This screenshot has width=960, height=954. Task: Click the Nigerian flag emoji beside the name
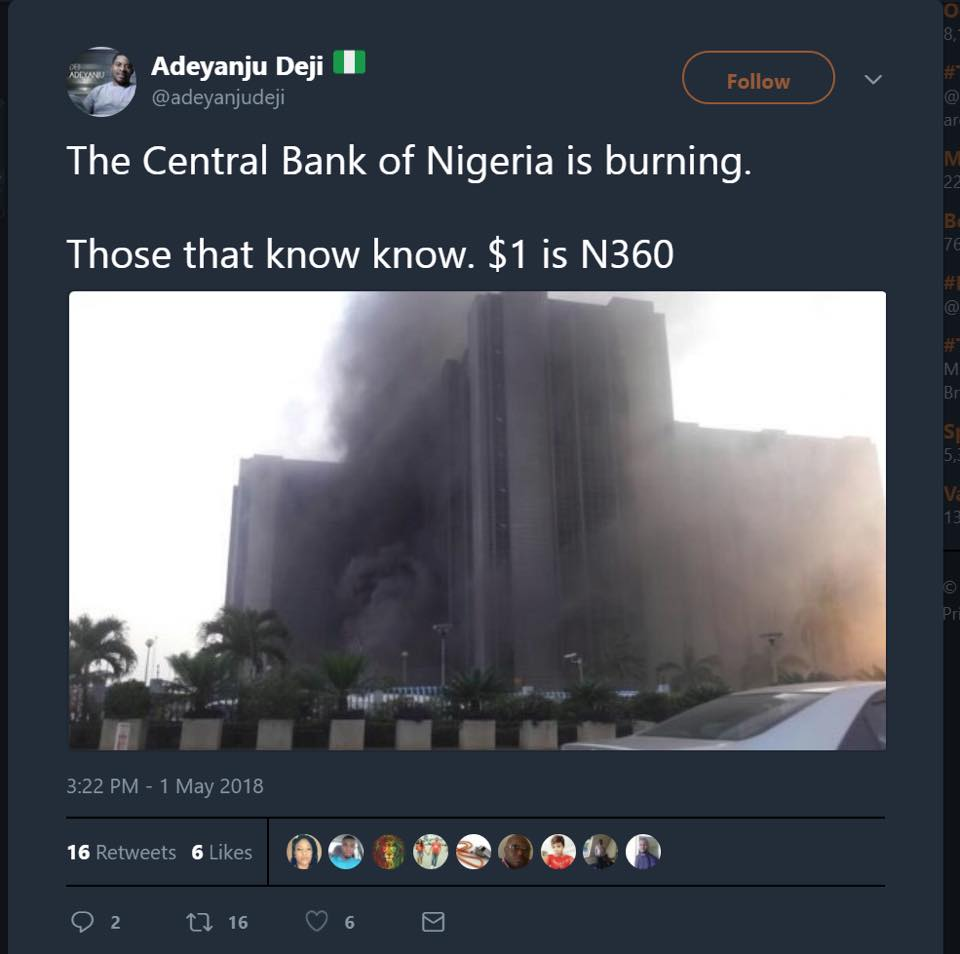pos(348,63)
